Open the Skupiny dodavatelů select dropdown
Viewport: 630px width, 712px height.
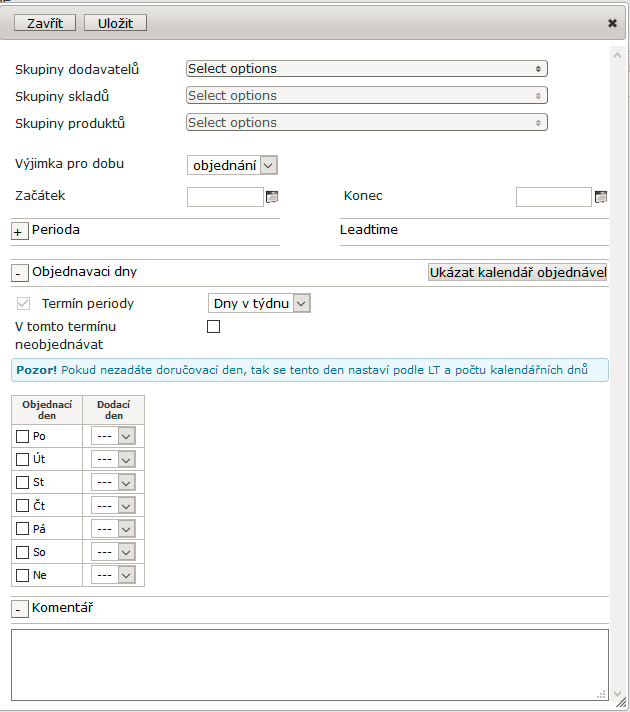coord(366,69)
